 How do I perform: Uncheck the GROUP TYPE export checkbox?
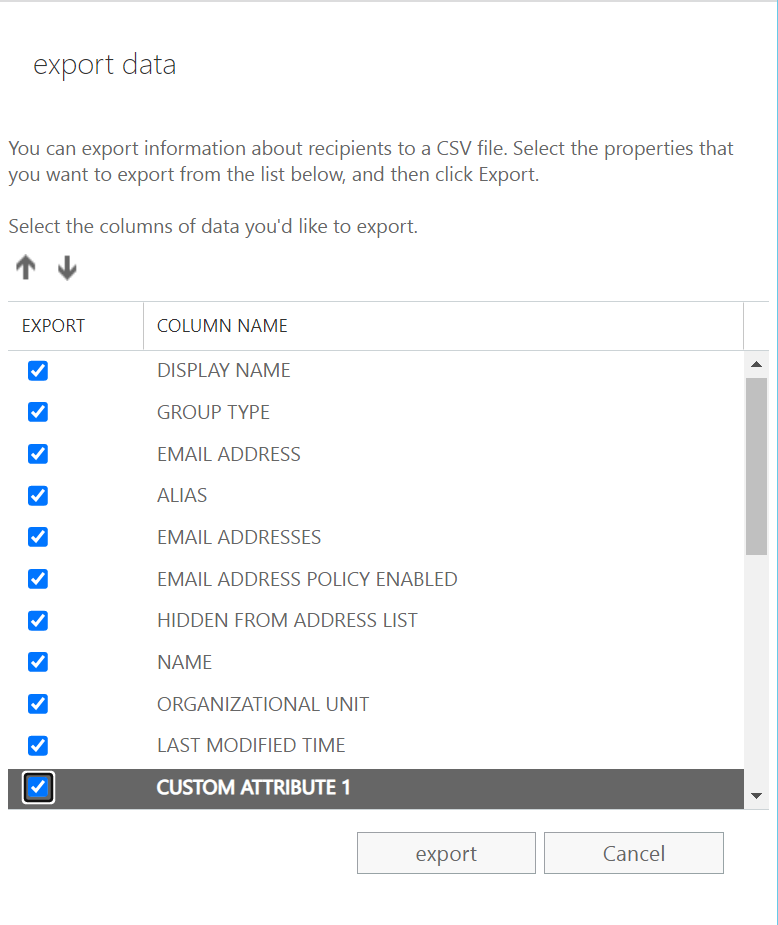click(38, 412)
